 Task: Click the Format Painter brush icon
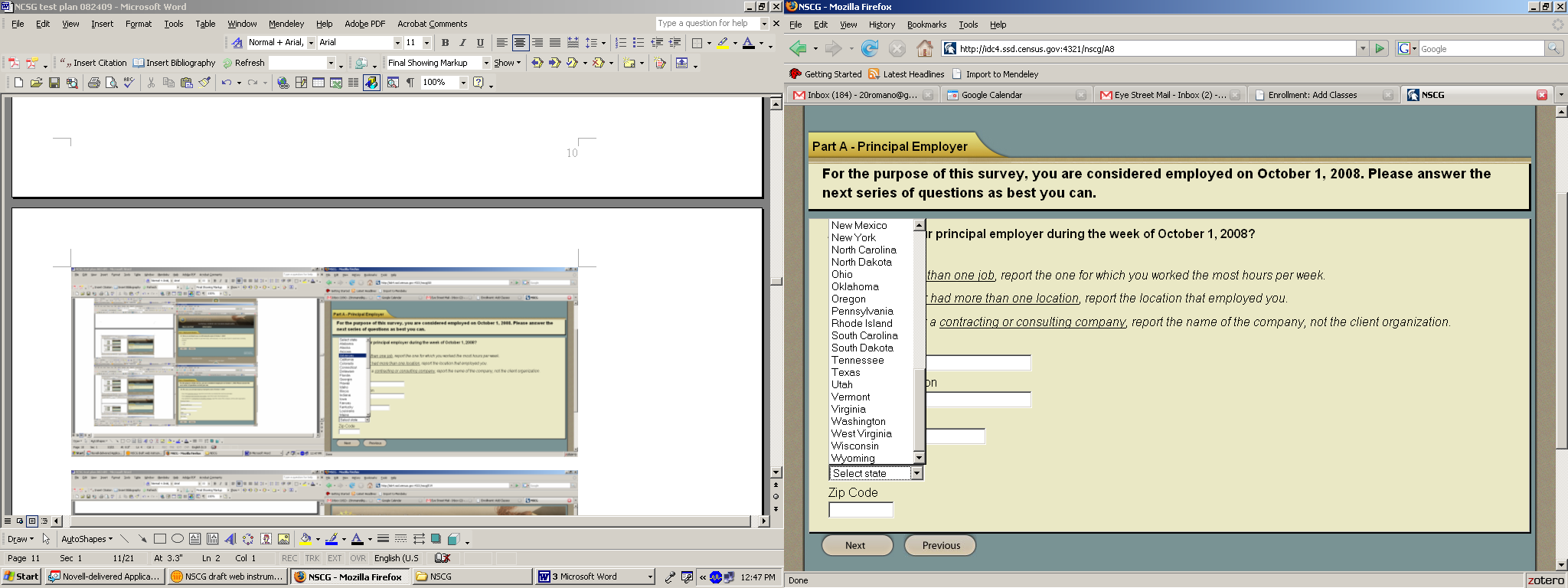point(205,83)
